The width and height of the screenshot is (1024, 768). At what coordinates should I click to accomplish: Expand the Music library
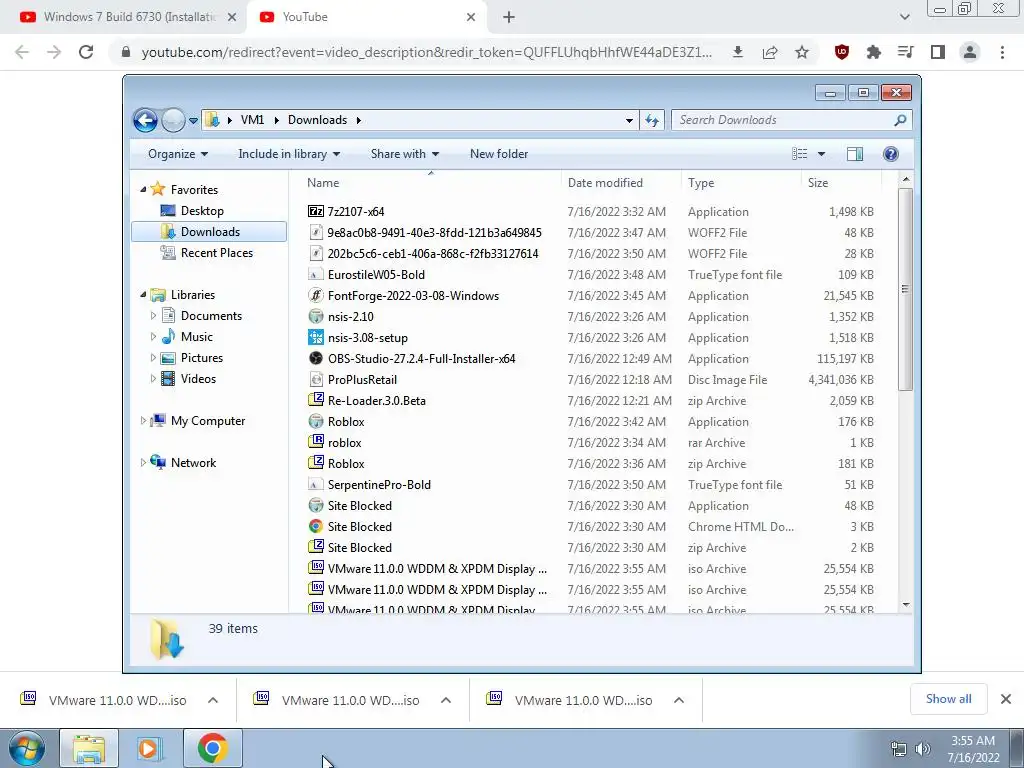click(x=153, y=337)
